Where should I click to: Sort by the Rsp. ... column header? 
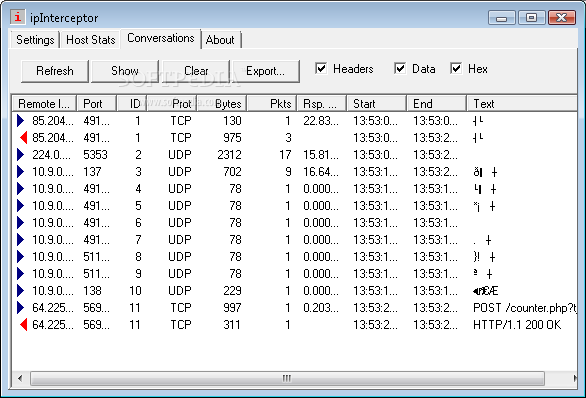click(322, 104)
